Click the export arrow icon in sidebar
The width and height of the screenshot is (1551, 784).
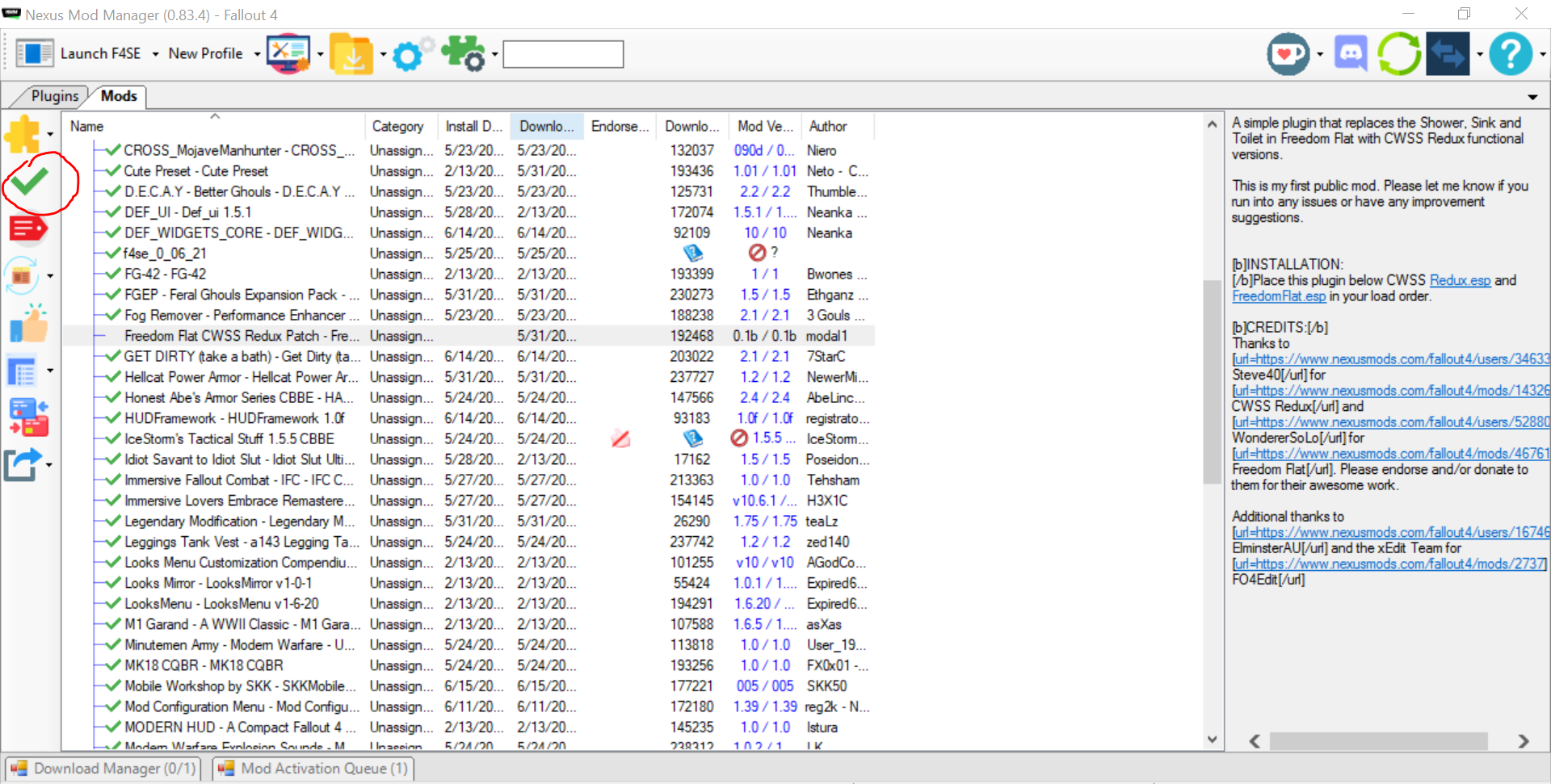[23, 464]
